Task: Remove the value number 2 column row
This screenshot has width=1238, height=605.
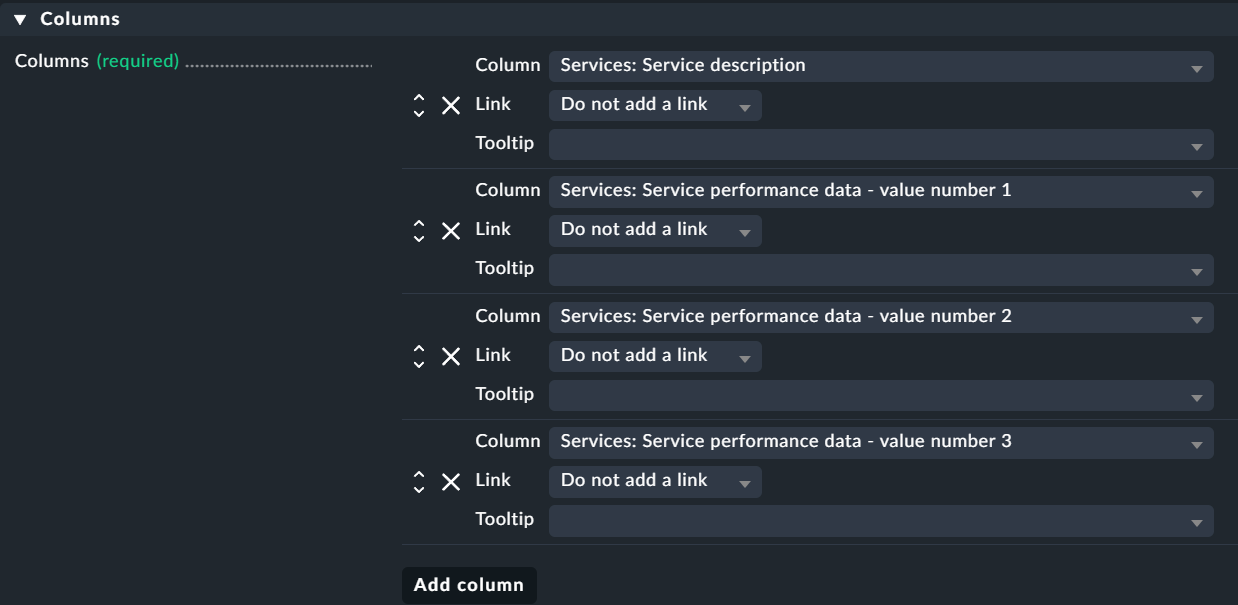Action: (x=451, y=356)
